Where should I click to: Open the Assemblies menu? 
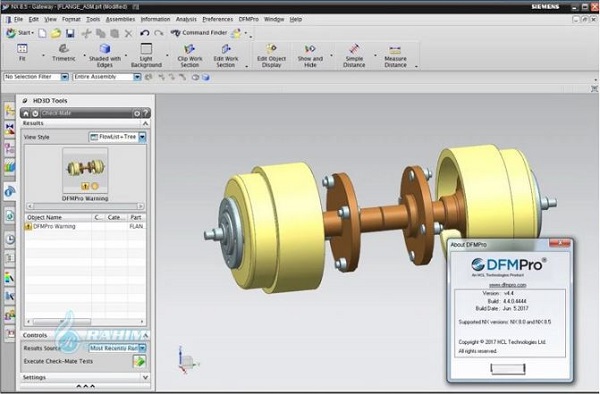120,19
